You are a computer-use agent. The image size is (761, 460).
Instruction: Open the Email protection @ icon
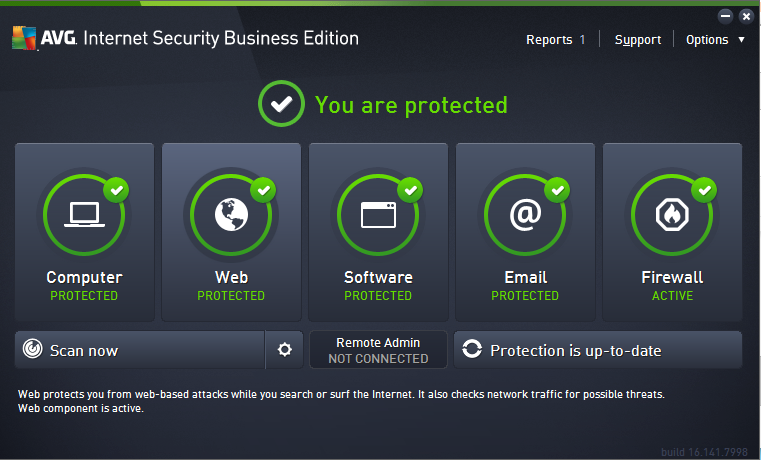[x=525, y=214]
